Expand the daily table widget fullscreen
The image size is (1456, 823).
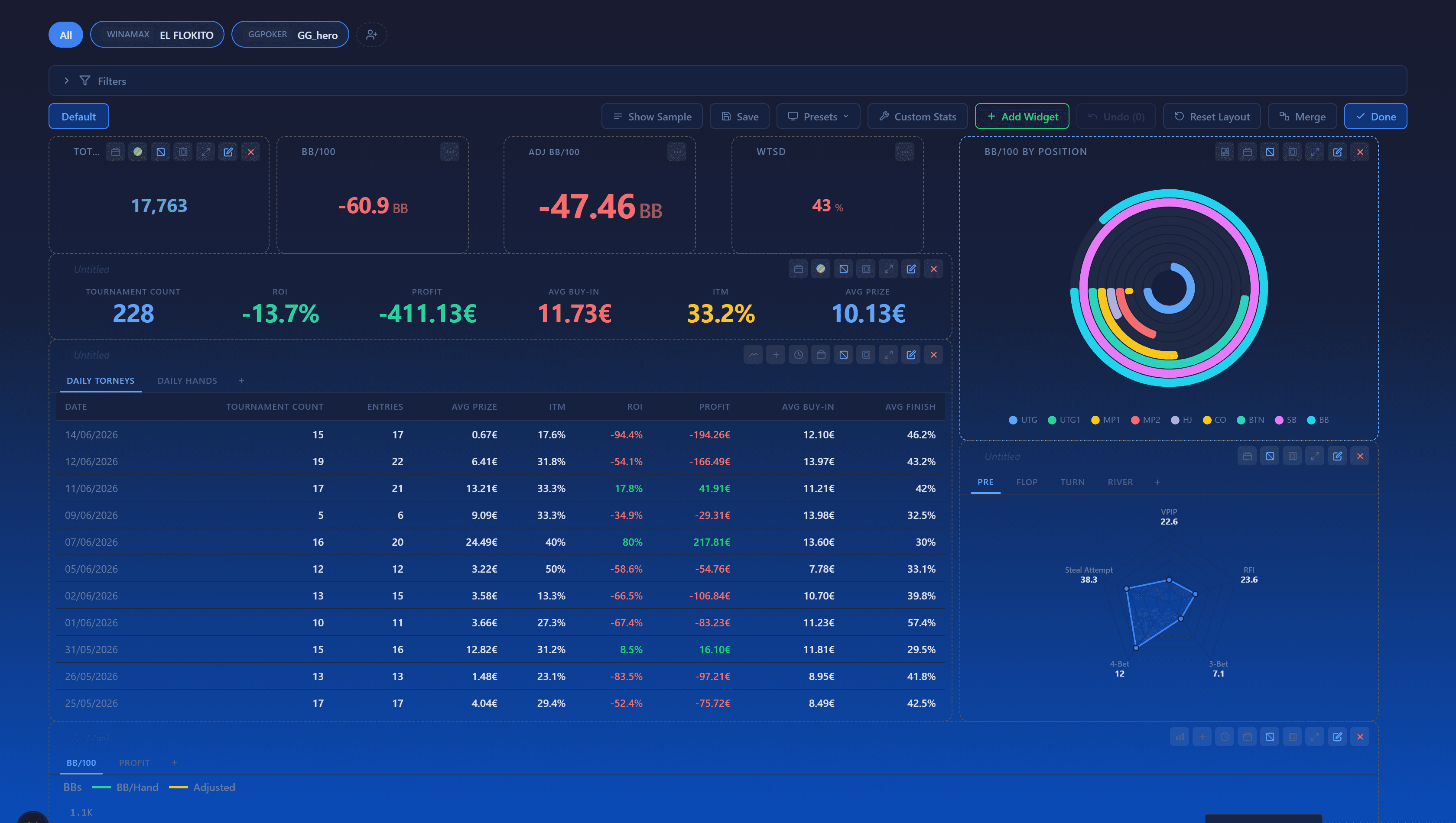889,355
